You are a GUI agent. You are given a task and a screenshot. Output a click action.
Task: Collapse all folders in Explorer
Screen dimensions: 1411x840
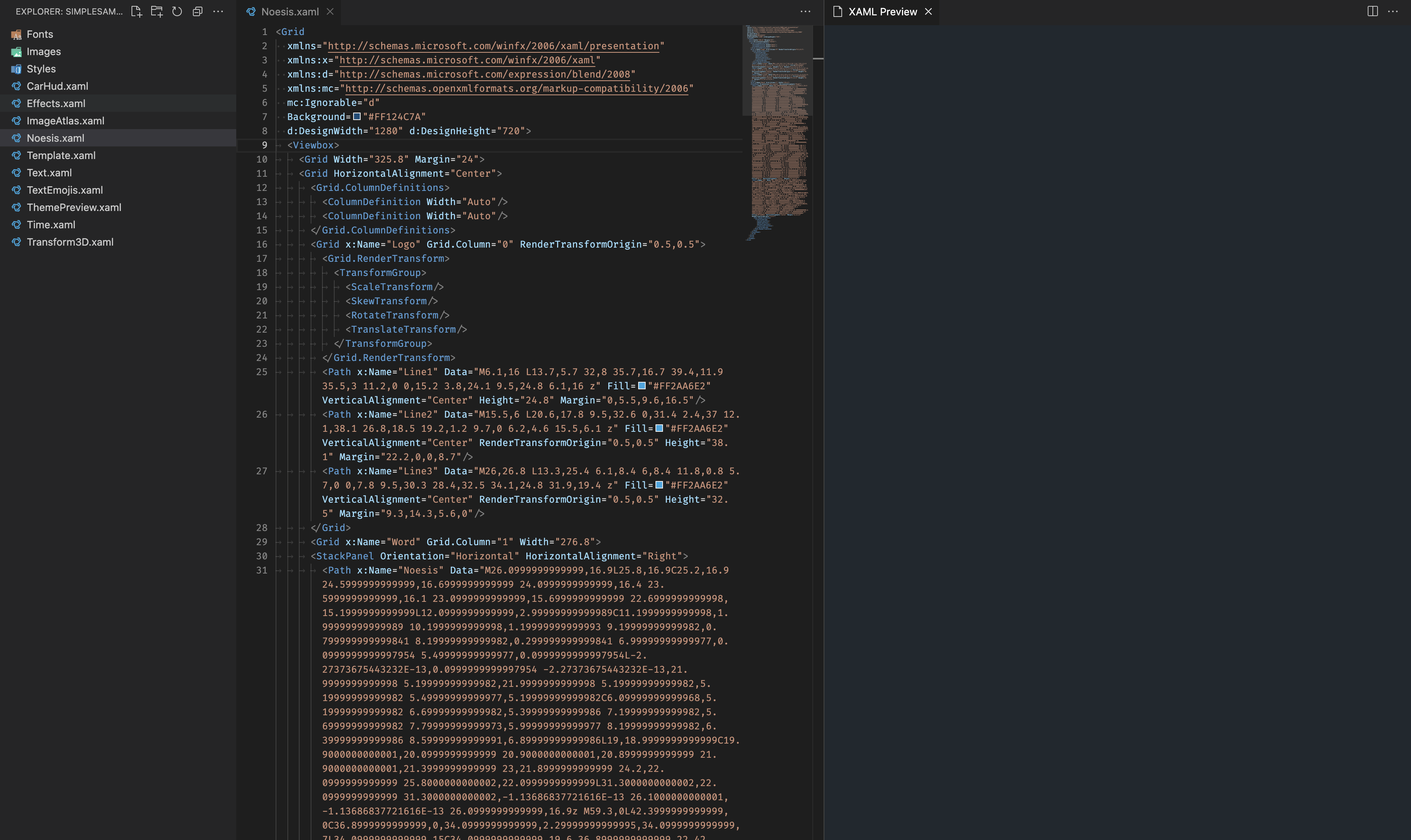(x=198, y=11)
